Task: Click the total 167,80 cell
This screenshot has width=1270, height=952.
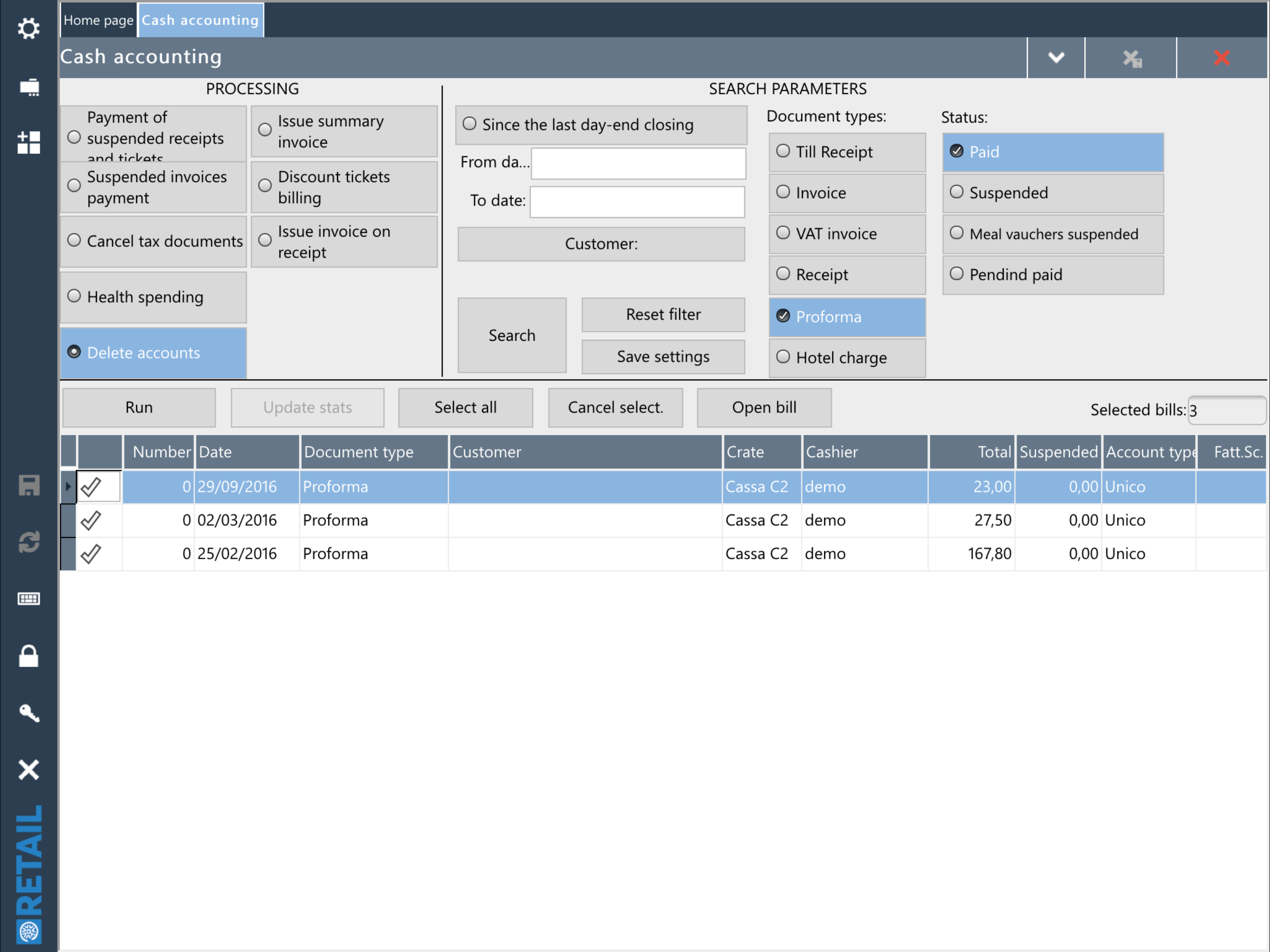Action: 972,554
